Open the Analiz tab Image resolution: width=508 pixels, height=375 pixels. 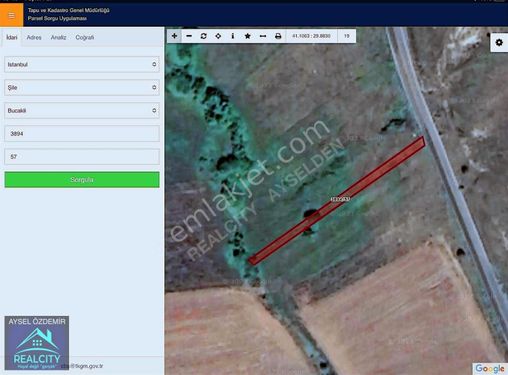(58, 37)
